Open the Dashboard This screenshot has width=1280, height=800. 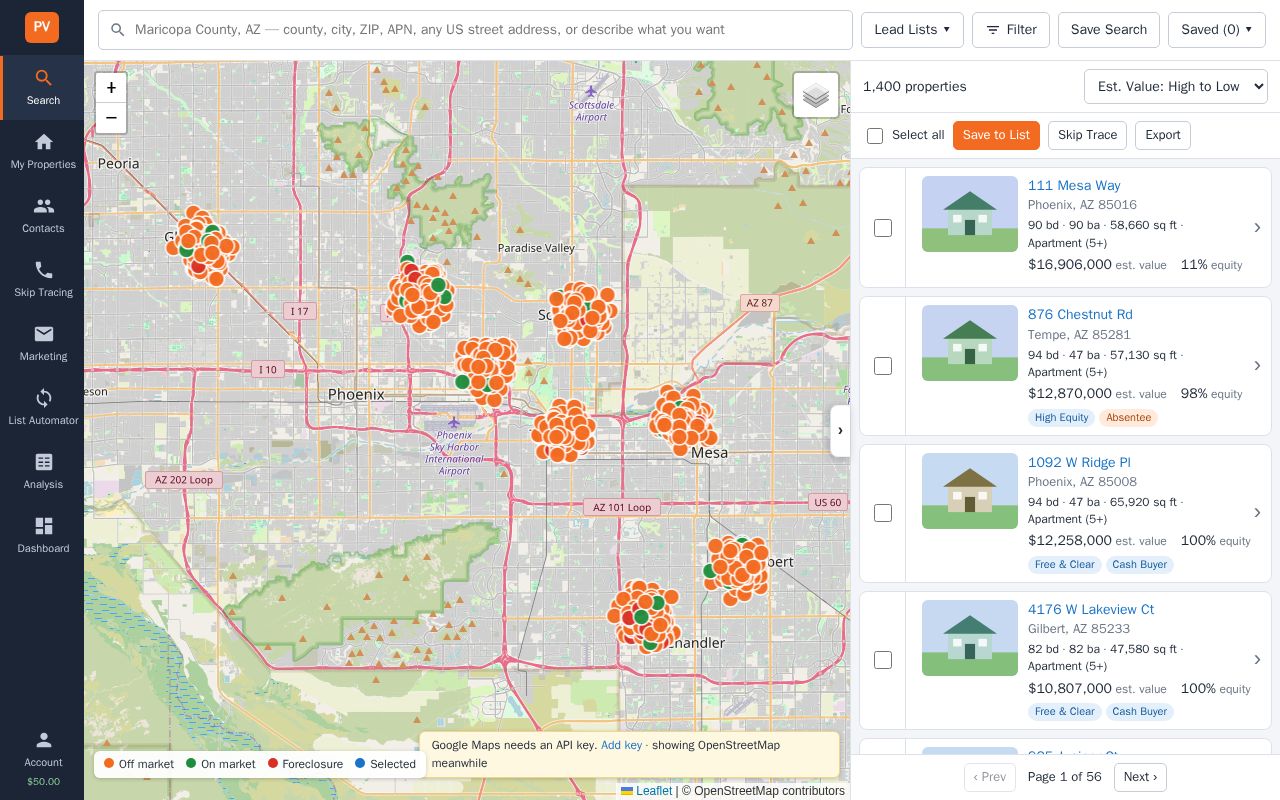pos(42,536)
